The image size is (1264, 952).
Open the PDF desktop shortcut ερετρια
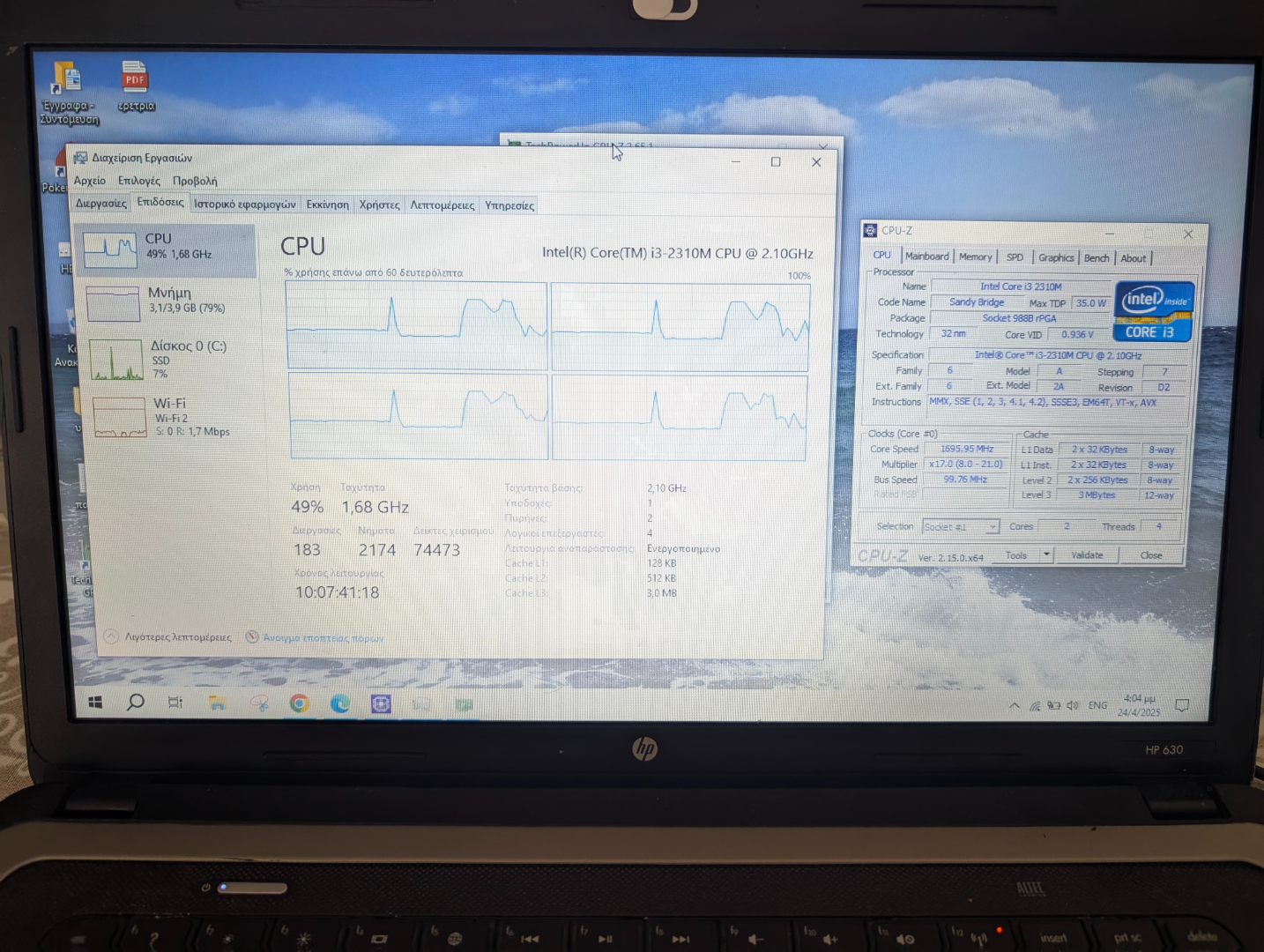point(135,86)
